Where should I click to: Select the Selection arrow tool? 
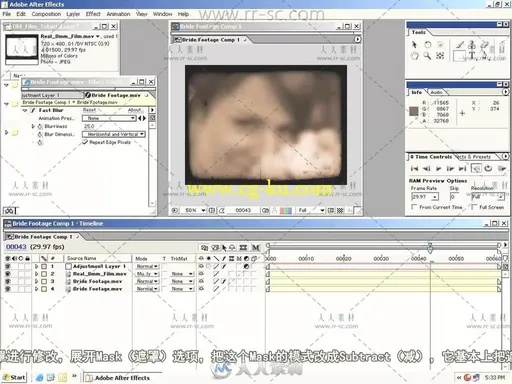(x=414, y=44)
